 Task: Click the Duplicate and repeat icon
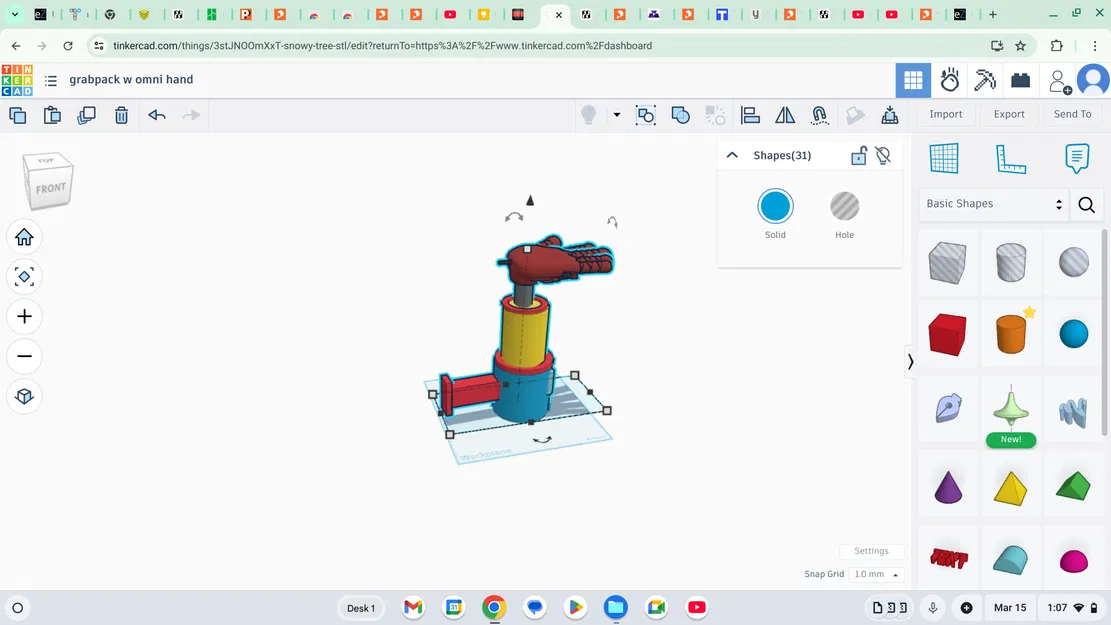click(87, 115)
